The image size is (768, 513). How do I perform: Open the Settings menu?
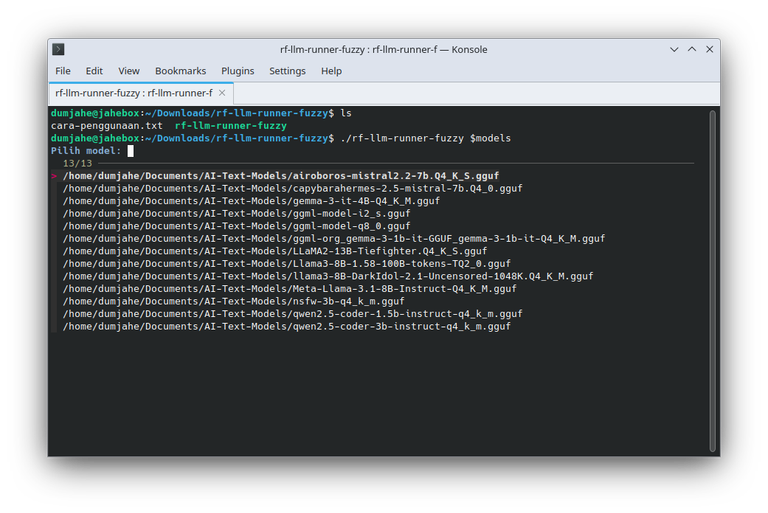point(287,71)
